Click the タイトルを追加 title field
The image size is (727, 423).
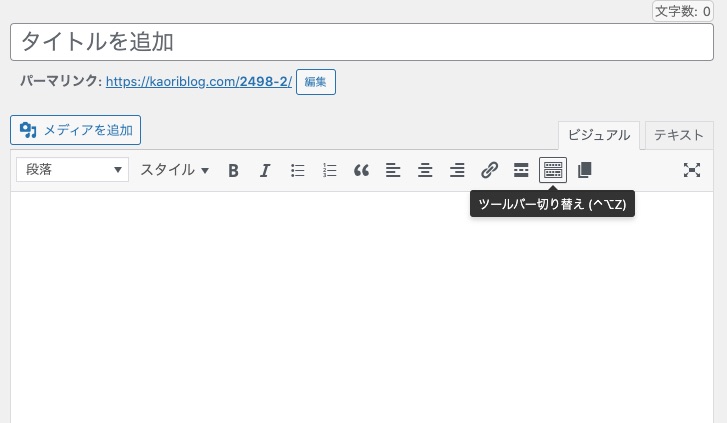pos(362,42)
